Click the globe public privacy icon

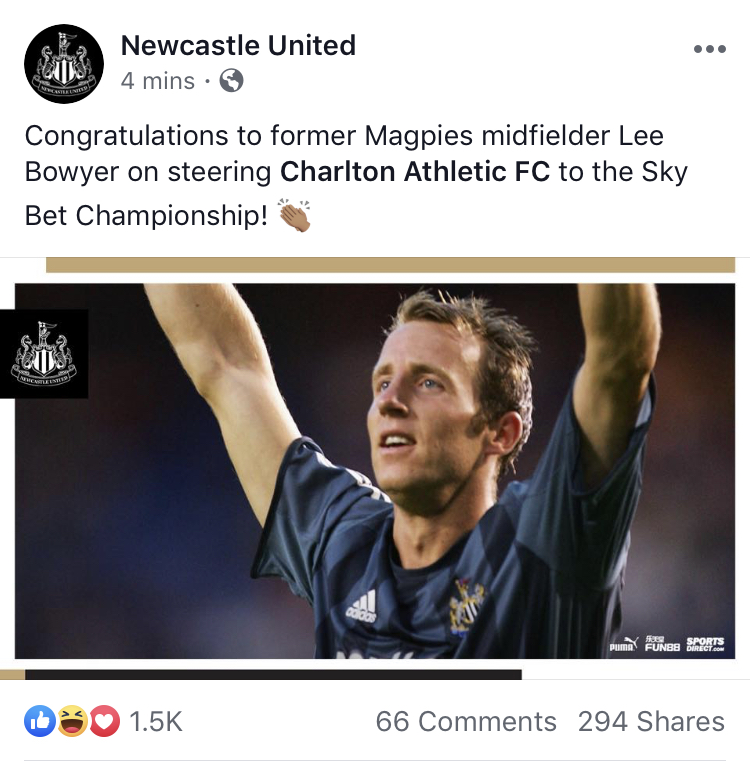[232, 81]
